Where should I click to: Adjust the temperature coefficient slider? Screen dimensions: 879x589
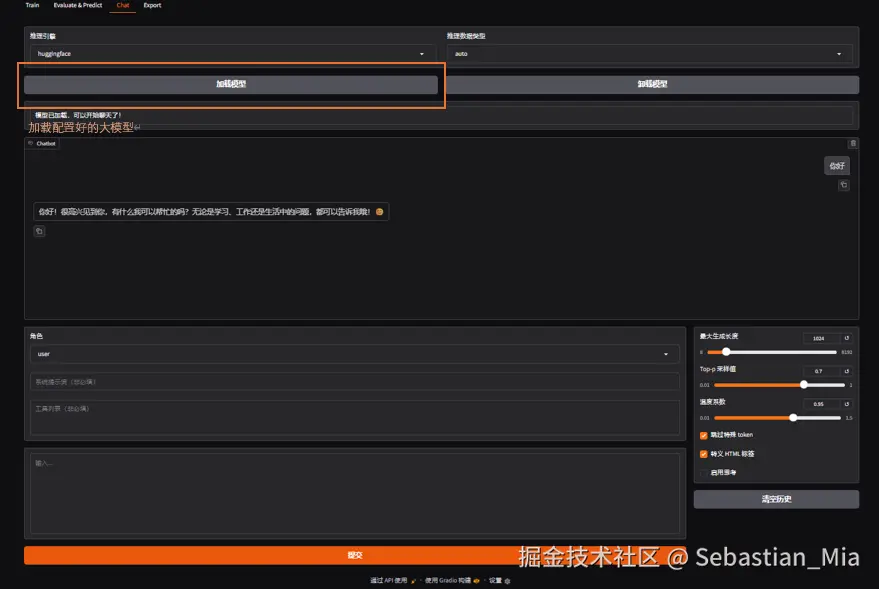click(777, 418)
